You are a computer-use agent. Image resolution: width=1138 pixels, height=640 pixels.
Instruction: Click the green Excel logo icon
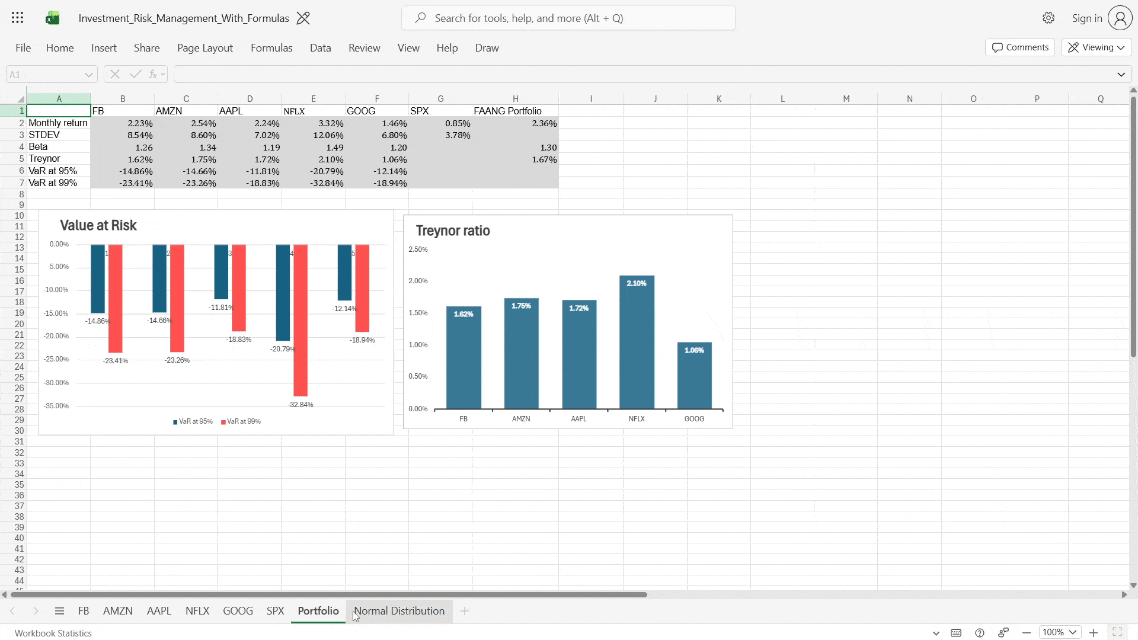pos(52,18)
